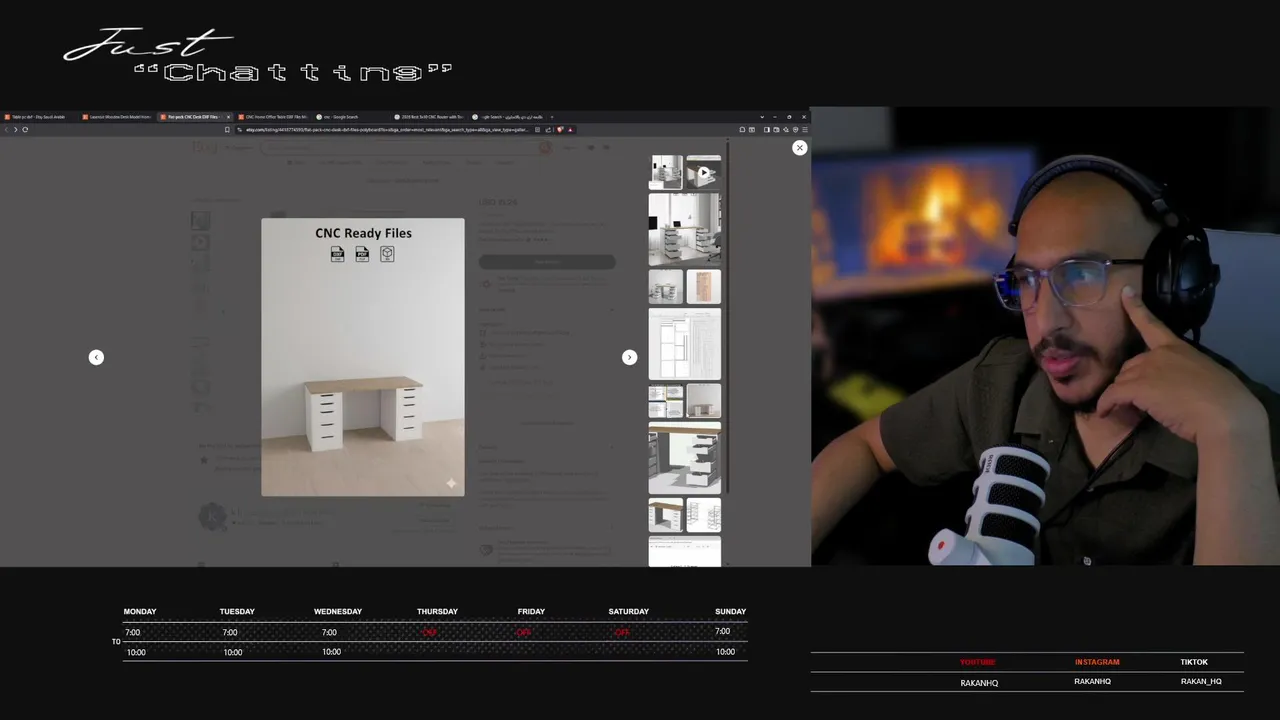Open the browser hamburger menu
The width and height of the screenshot is (1280, 720).
click(x=804, y=129)
